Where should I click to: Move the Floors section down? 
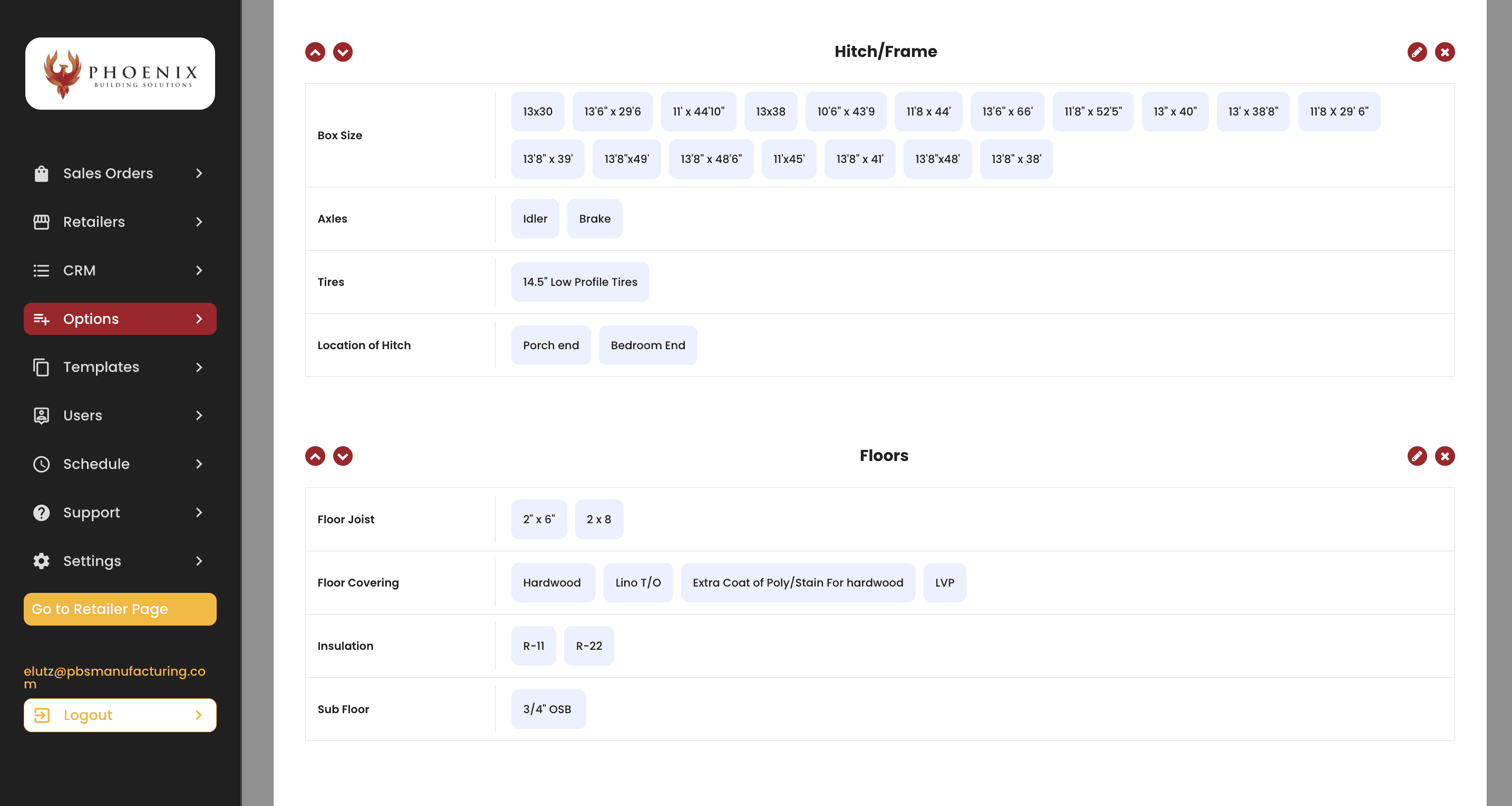point(343,456)
